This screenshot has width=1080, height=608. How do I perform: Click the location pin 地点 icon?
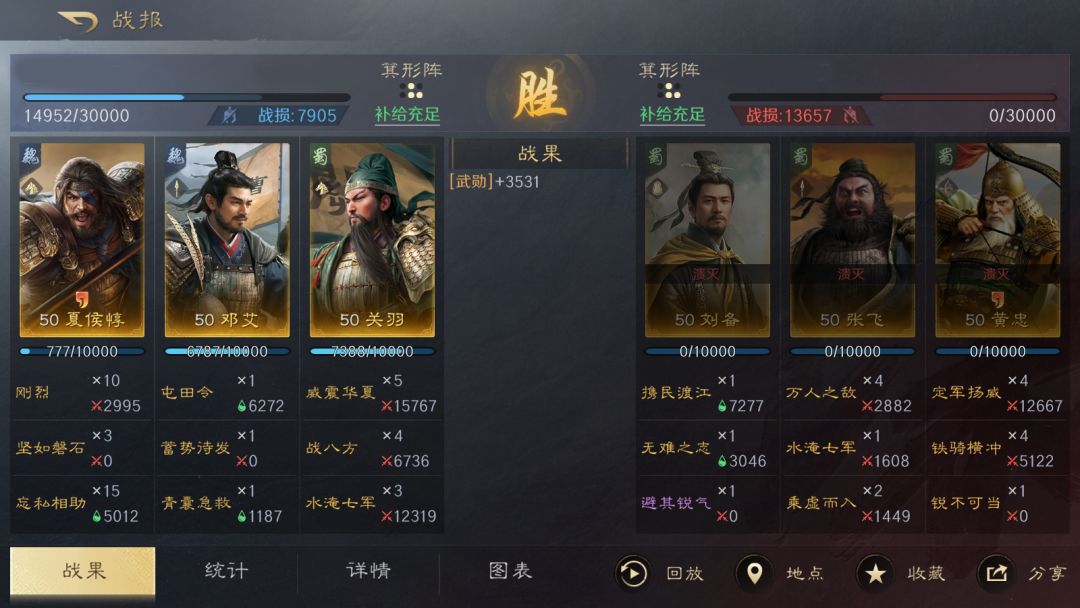(x=754, y=573)
